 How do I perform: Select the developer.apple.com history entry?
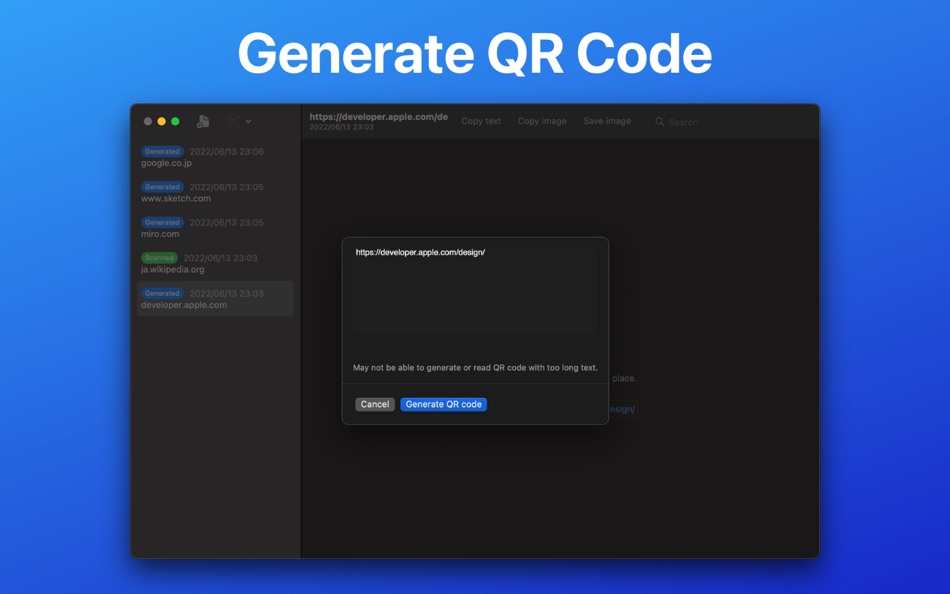(x=215, y=299)
